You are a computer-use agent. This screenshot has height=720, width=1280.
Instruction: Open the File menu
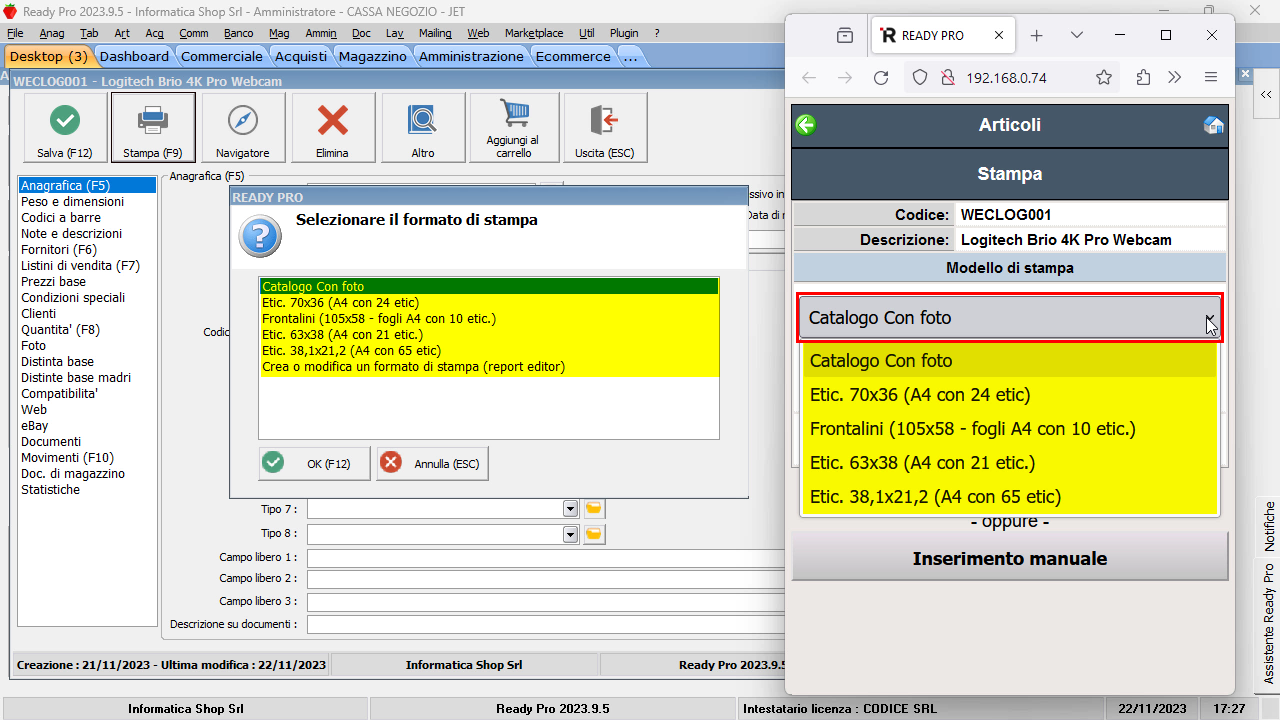tap(15, 33)
